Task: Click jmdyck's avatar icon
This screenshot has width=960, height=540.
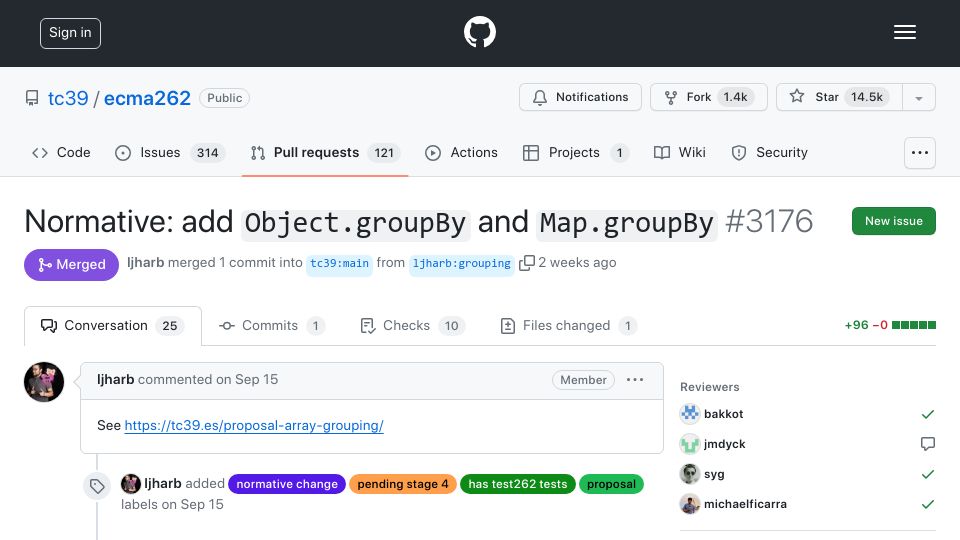Action: pyautogui.click(x=690, y=444)
